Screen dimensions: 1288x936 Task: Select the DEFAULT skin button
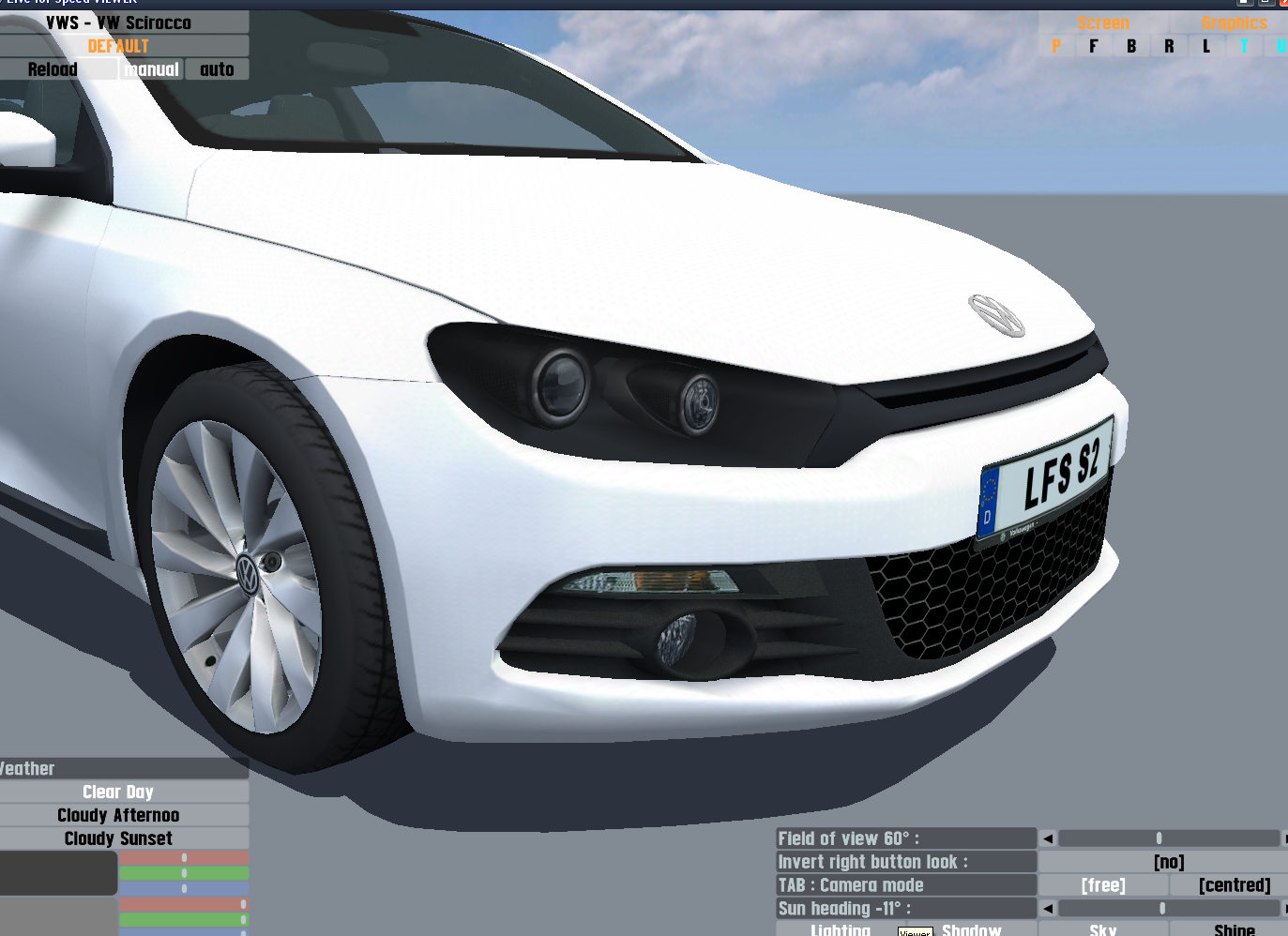(x=119, y=46)
